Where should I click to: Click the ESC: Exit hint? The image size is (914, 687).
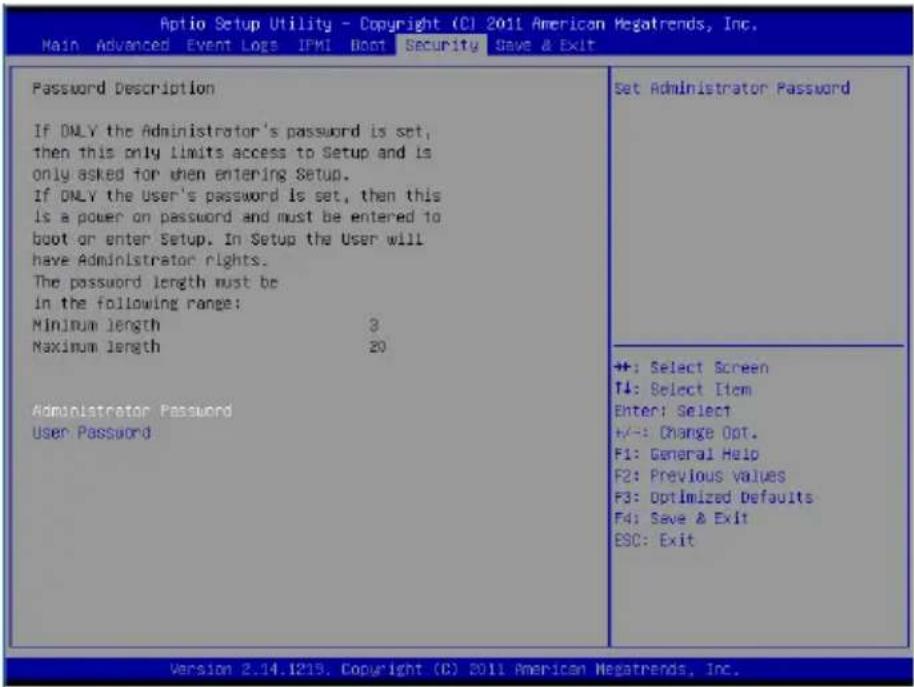(654, 540)
